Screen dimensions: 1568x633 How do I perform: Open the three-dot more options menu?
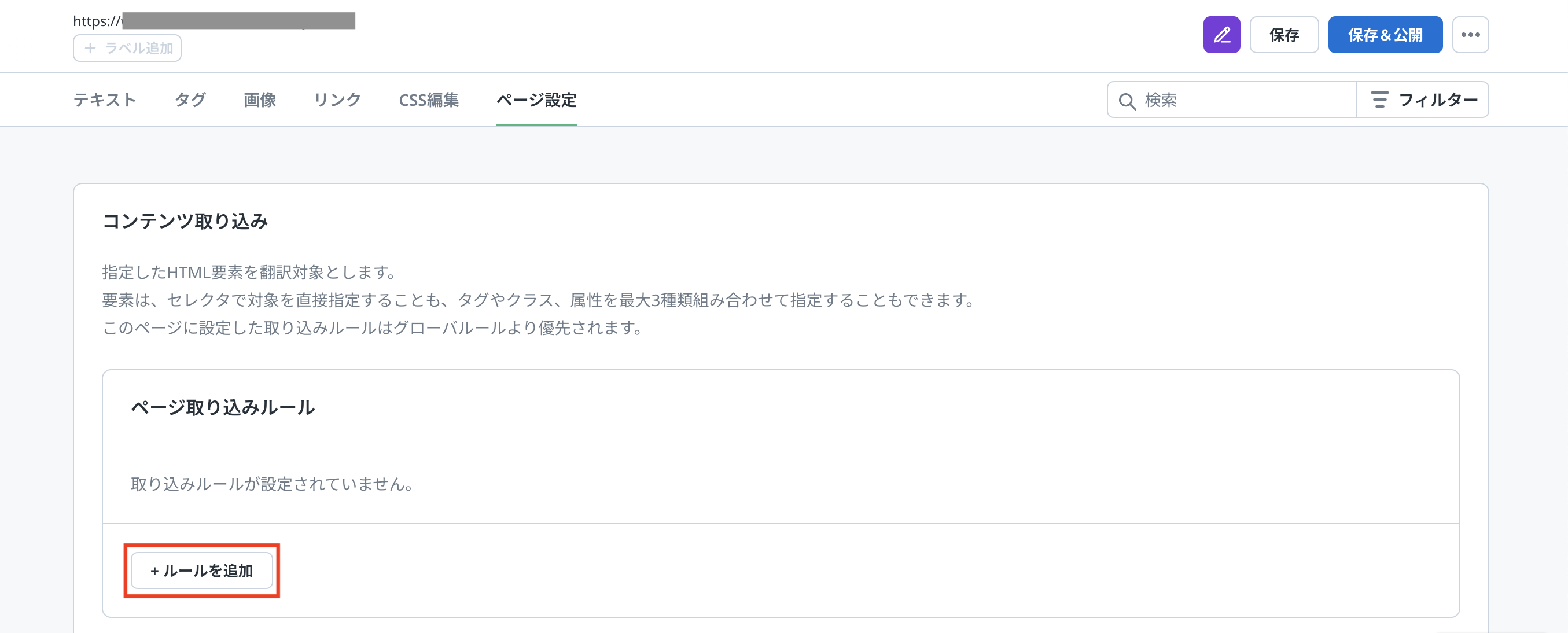pyautogui.click(x=1470, y=35)
